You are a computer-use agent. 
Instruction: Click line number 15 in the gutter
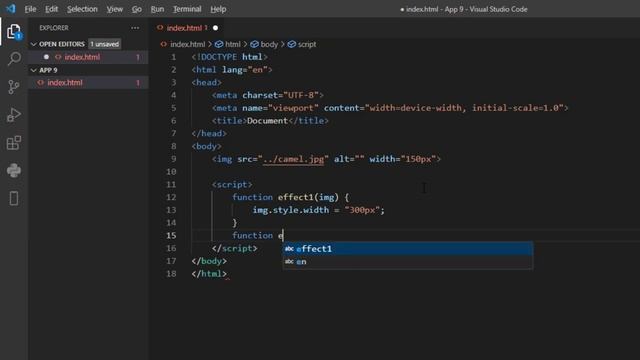pos(171,236)
